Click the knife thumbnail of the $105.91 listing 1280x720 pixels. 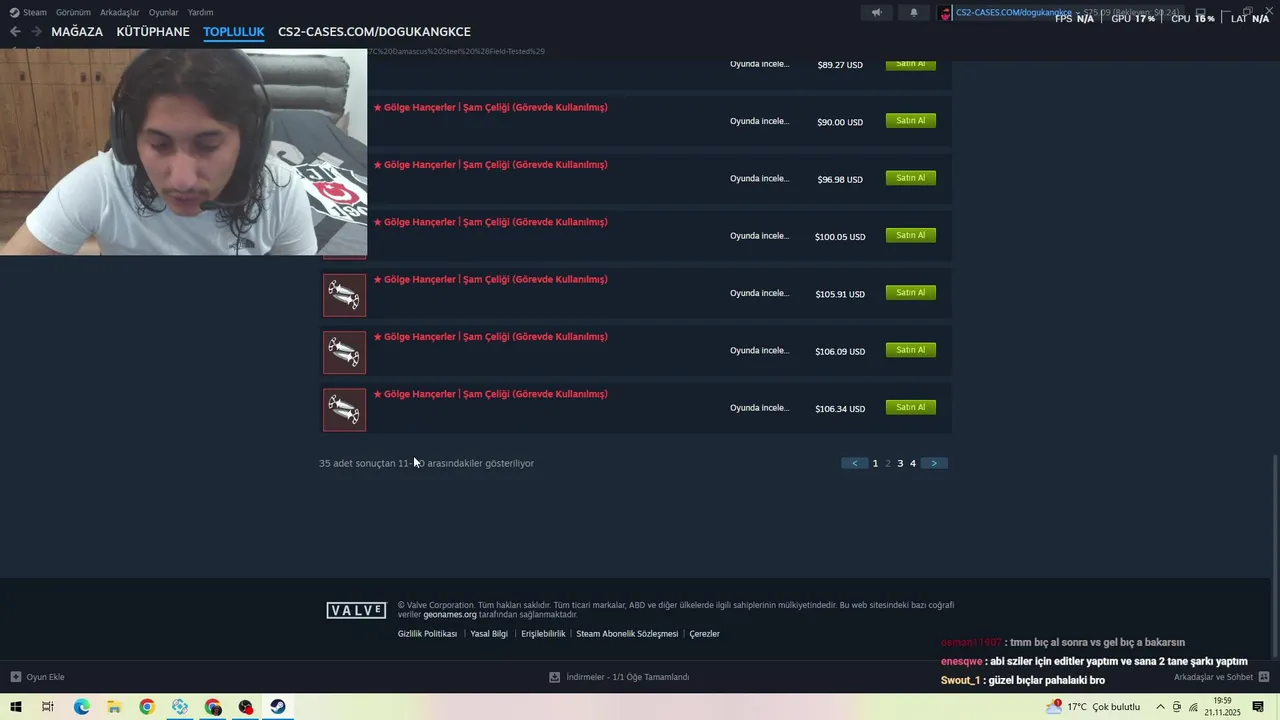click(344, 295)
